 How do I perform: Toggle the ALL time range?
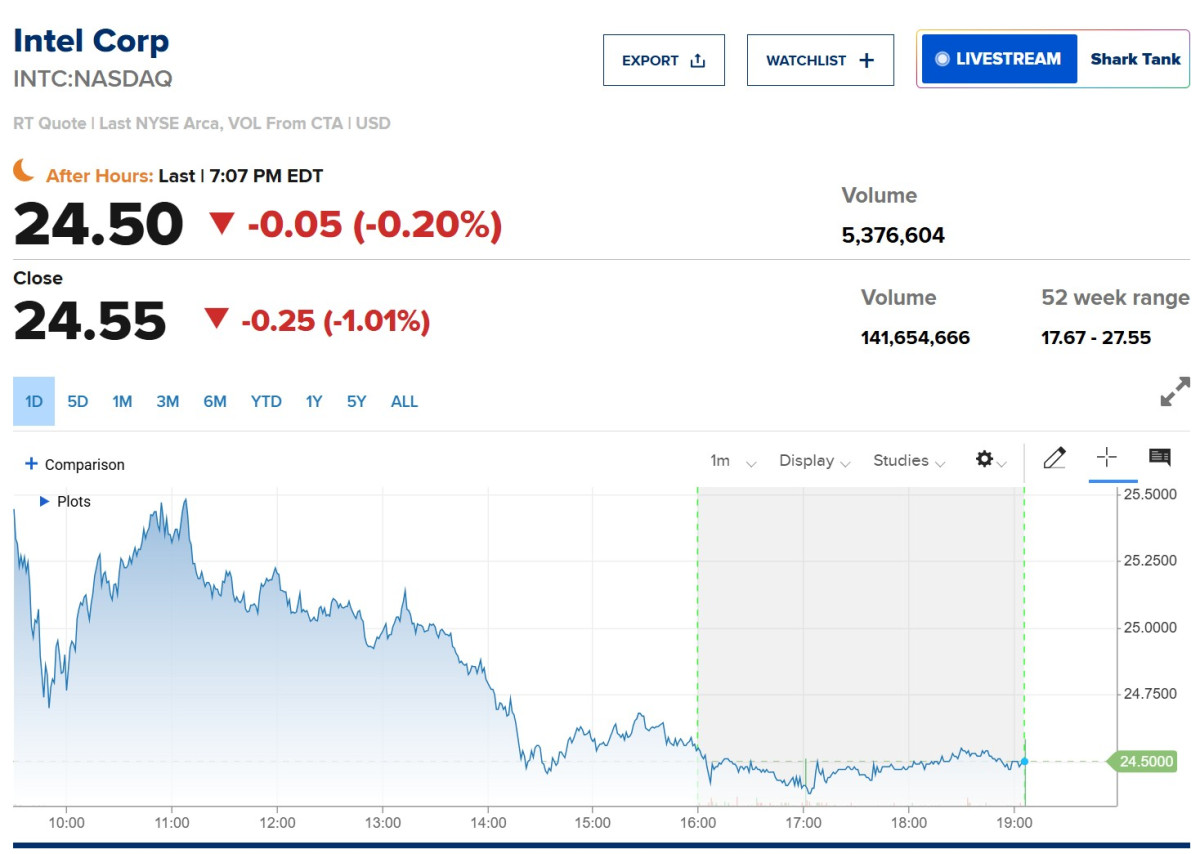[x=404, y=402]
